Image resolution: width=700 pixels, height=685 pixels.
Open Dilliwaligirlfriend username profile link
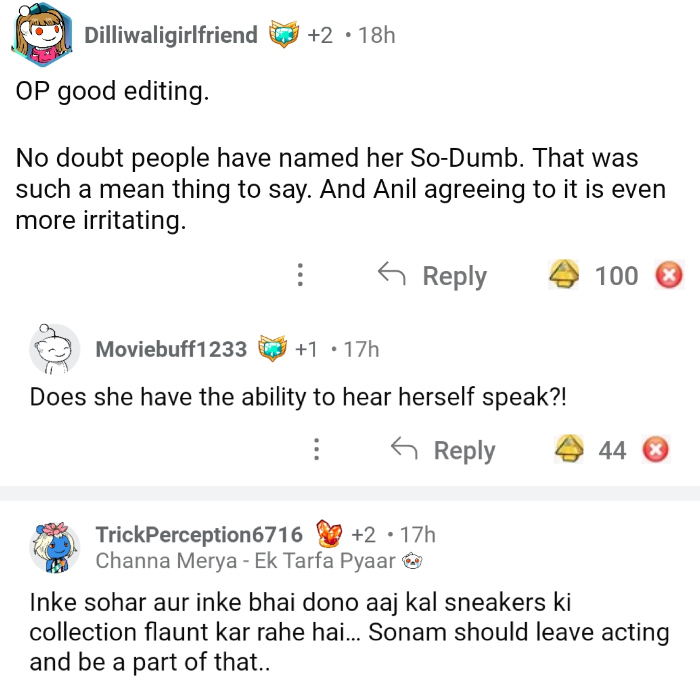(x=171, y=36)
